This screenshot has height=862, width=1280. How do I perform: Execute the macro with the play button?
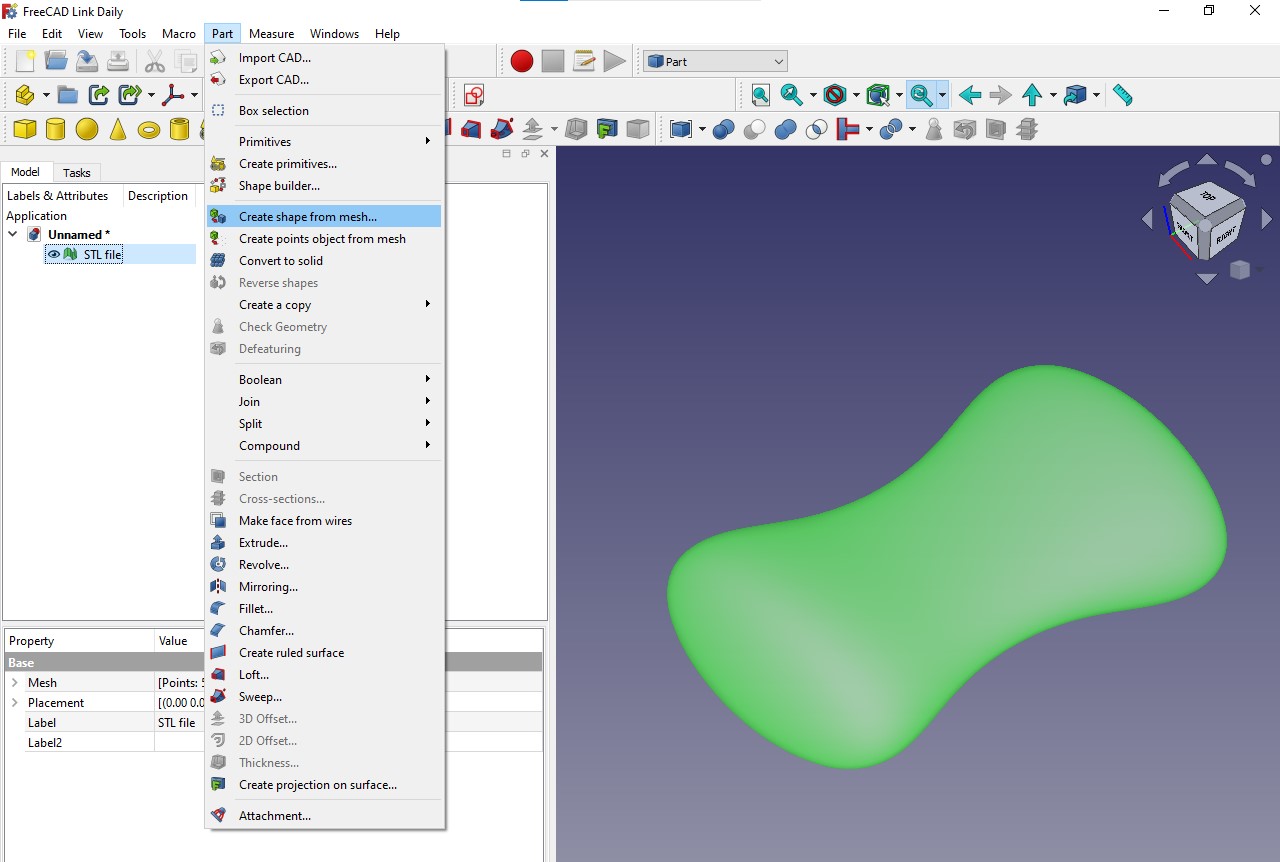(614, 60)
